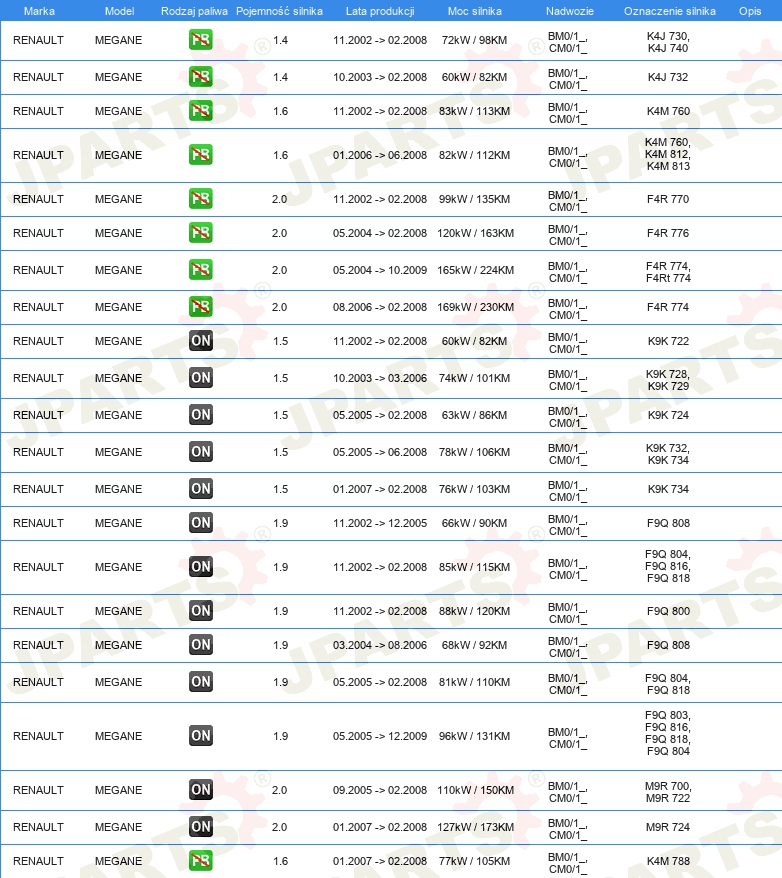Click petrol fuel icon for 72kW/98KM engine
This screenshot has width=782, height=878.
pyautogui.click(x=200, y=40)
